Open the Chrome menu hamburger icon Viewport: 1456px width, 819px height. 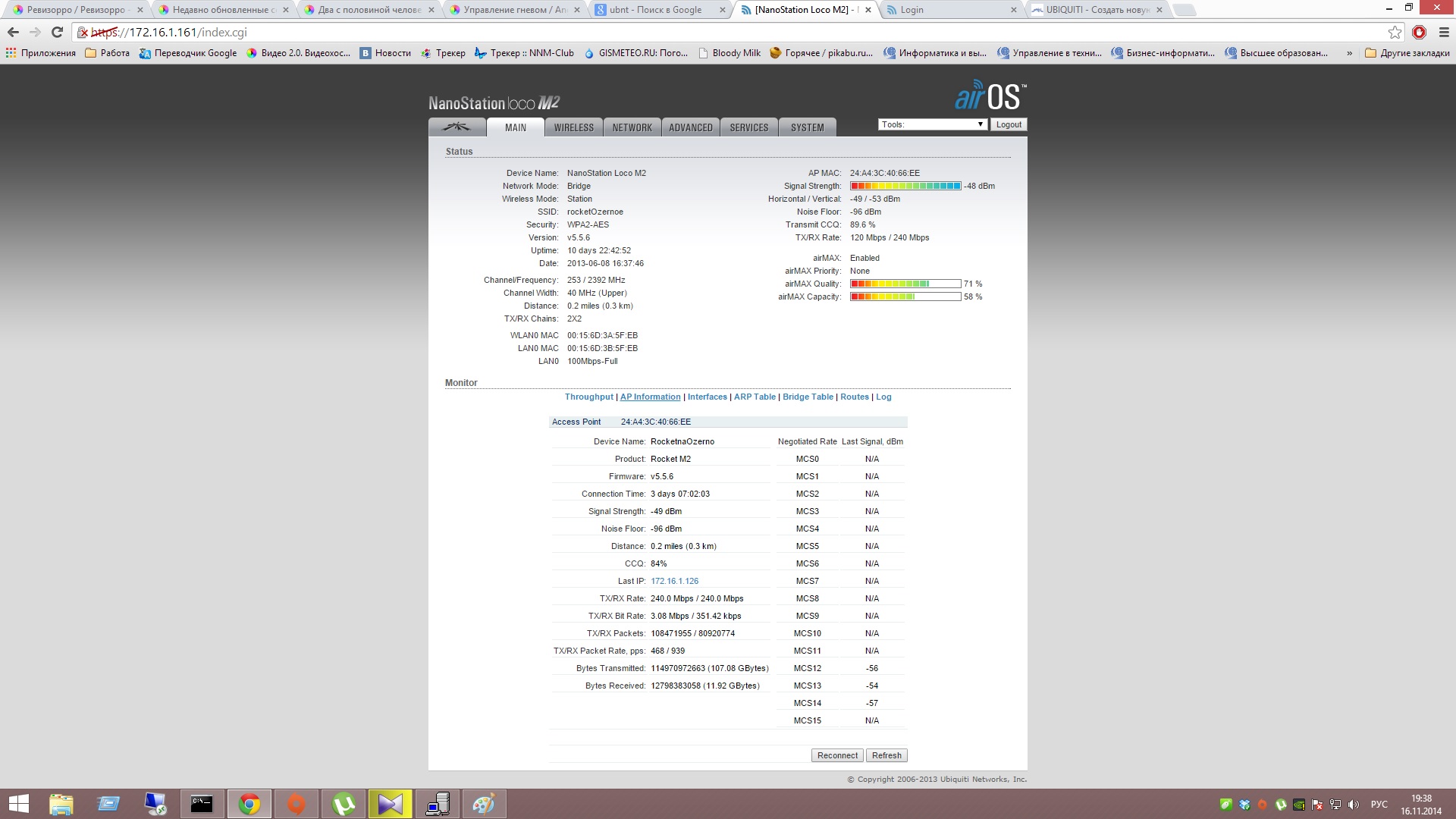pos(1444,32)
